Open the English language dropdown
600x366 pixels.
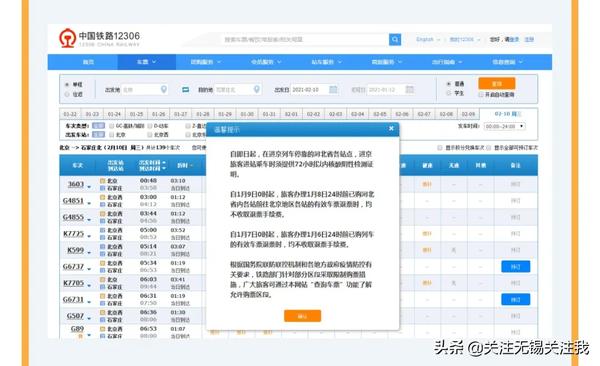[428, 39]
